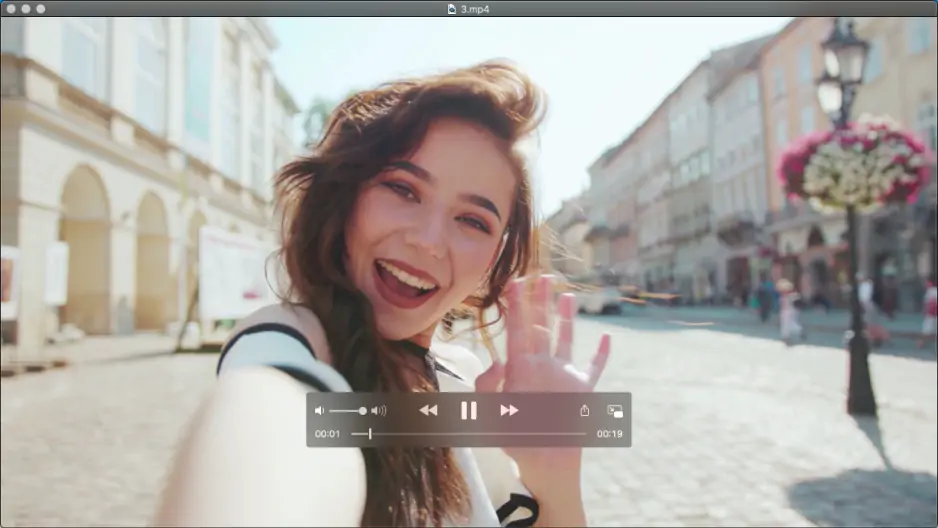Fast forward the video
Viewport: 938px width, 528px height.
pos(509,410)
